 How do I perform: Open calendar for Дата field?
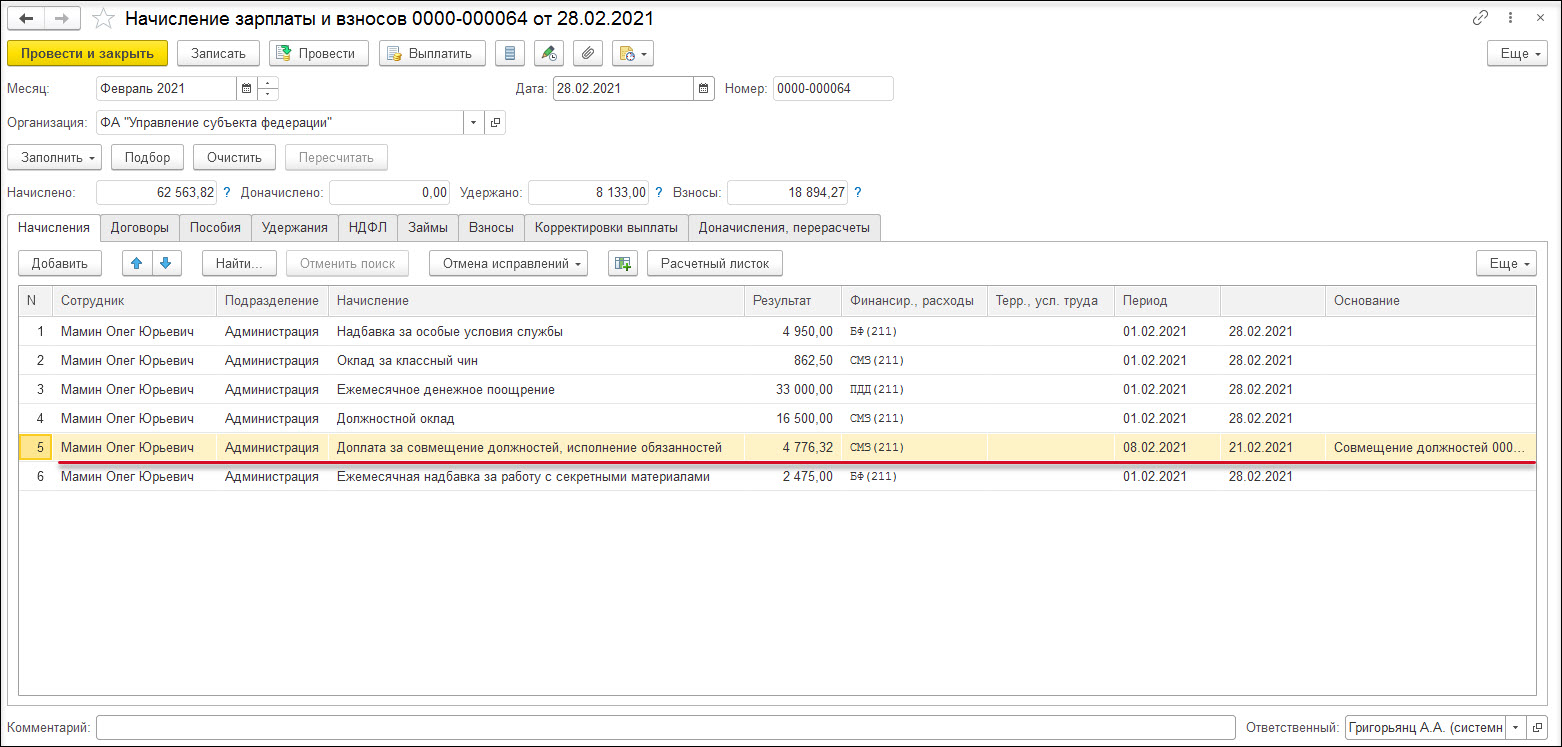(x=705, y=88)
